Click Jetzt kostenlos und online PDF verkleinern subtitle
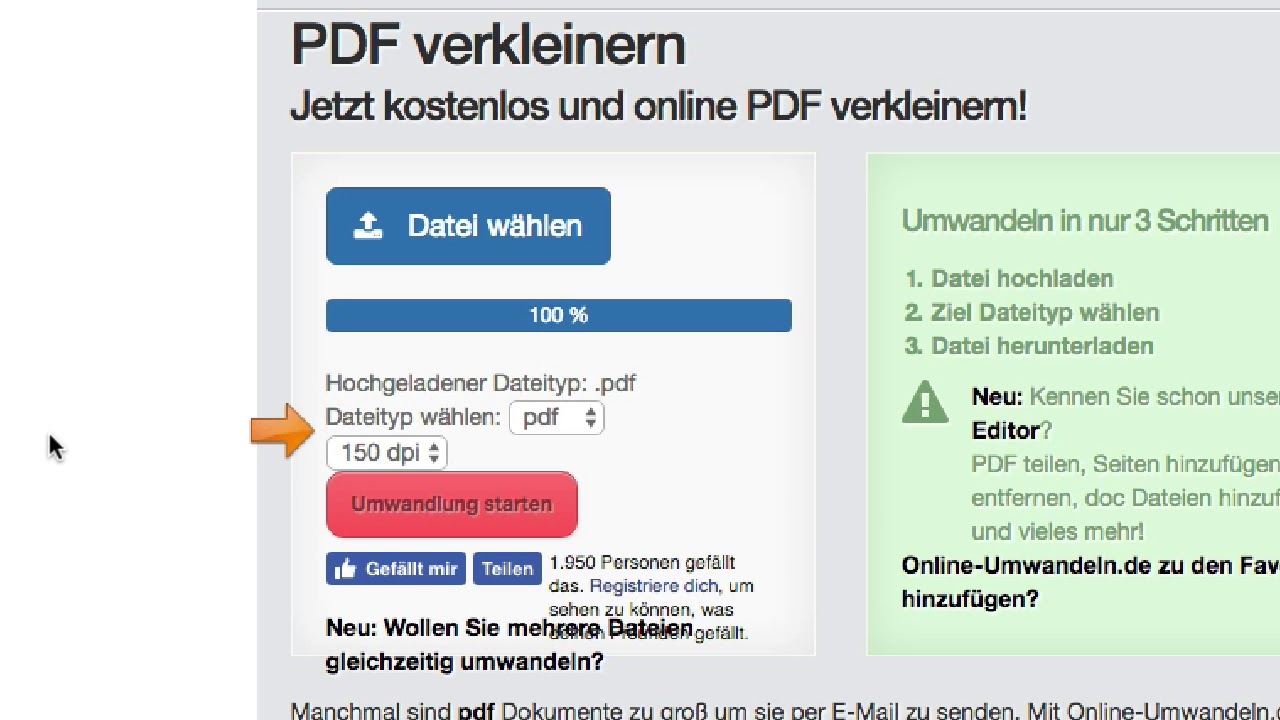 point(658,105)
